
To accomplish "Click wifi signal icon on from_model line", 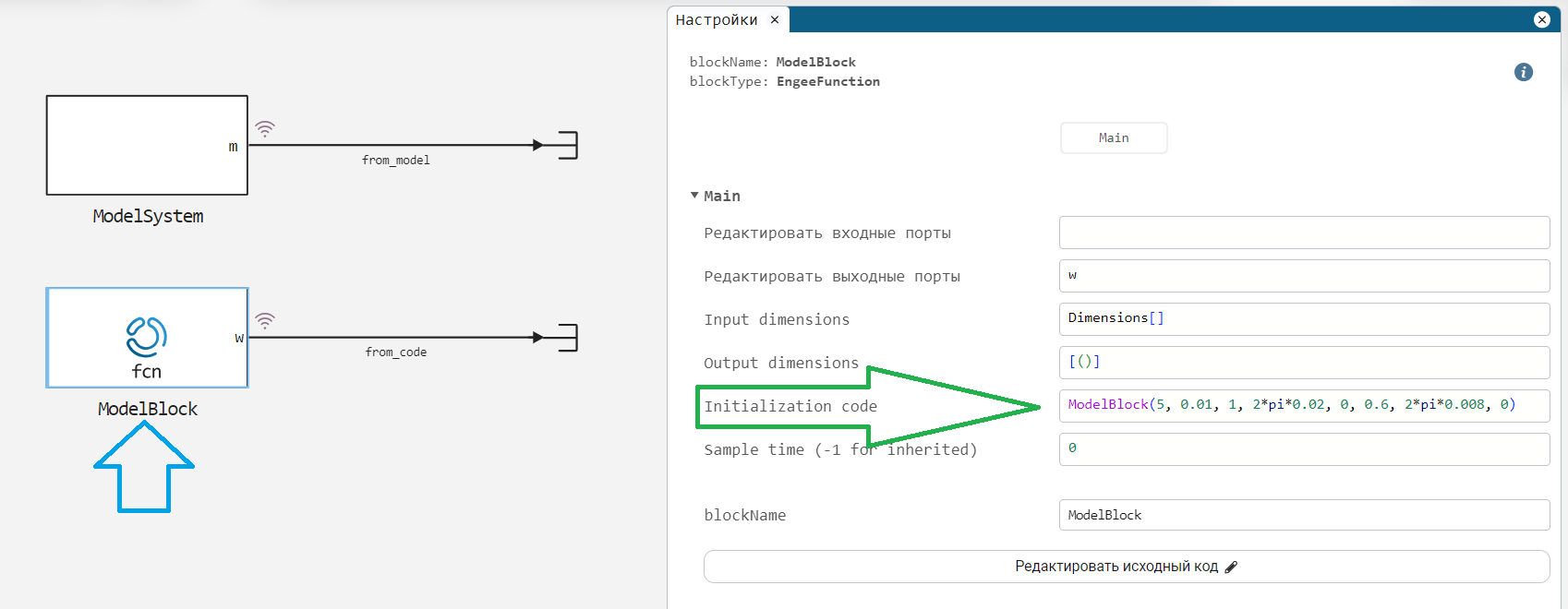I will point(265,129).
